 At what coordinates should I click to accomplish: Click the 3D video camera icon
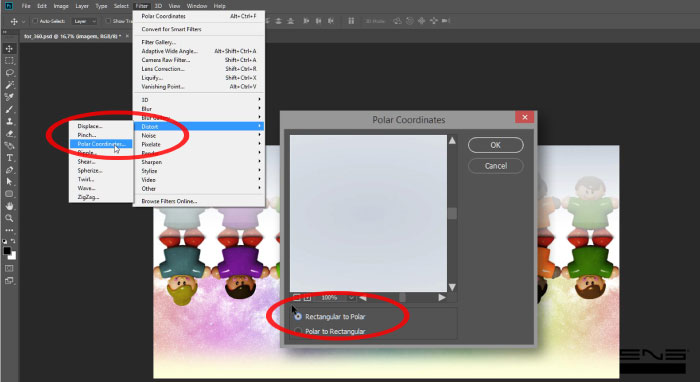pos(446,21)
